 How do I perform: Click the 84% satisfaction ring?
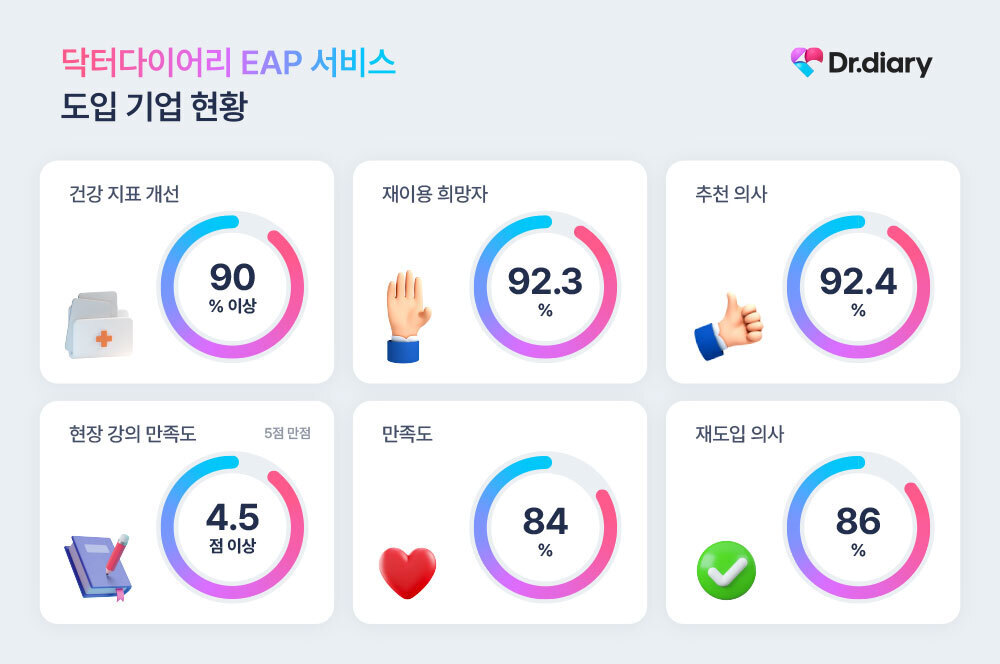pyautogui.click(x=477, y=527)
